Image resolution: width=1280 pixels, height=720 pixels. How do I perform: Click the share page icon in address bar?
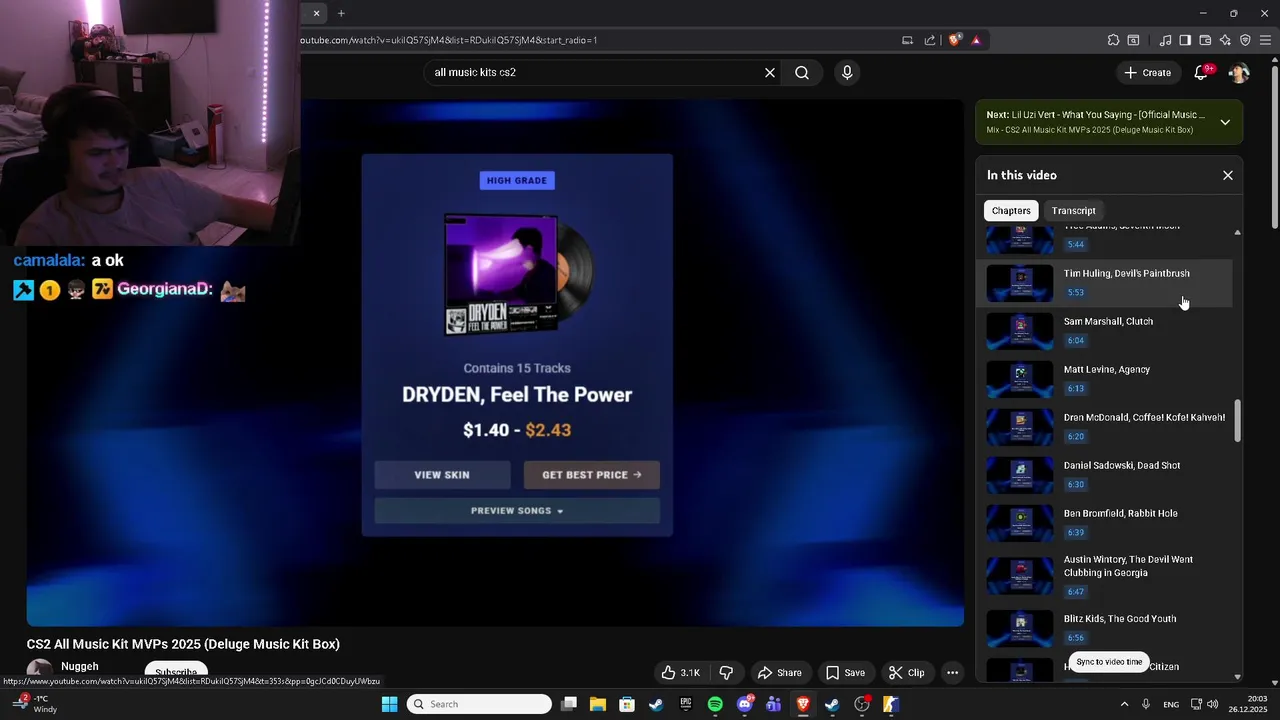pos(930,40)
